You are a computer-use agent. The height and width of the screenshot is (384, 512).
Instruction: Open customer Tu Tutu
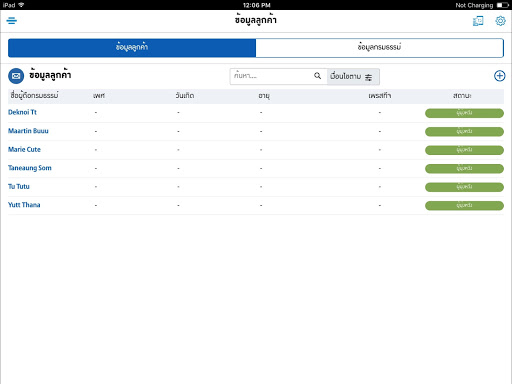pyautogui.click(x=19, y=187)
